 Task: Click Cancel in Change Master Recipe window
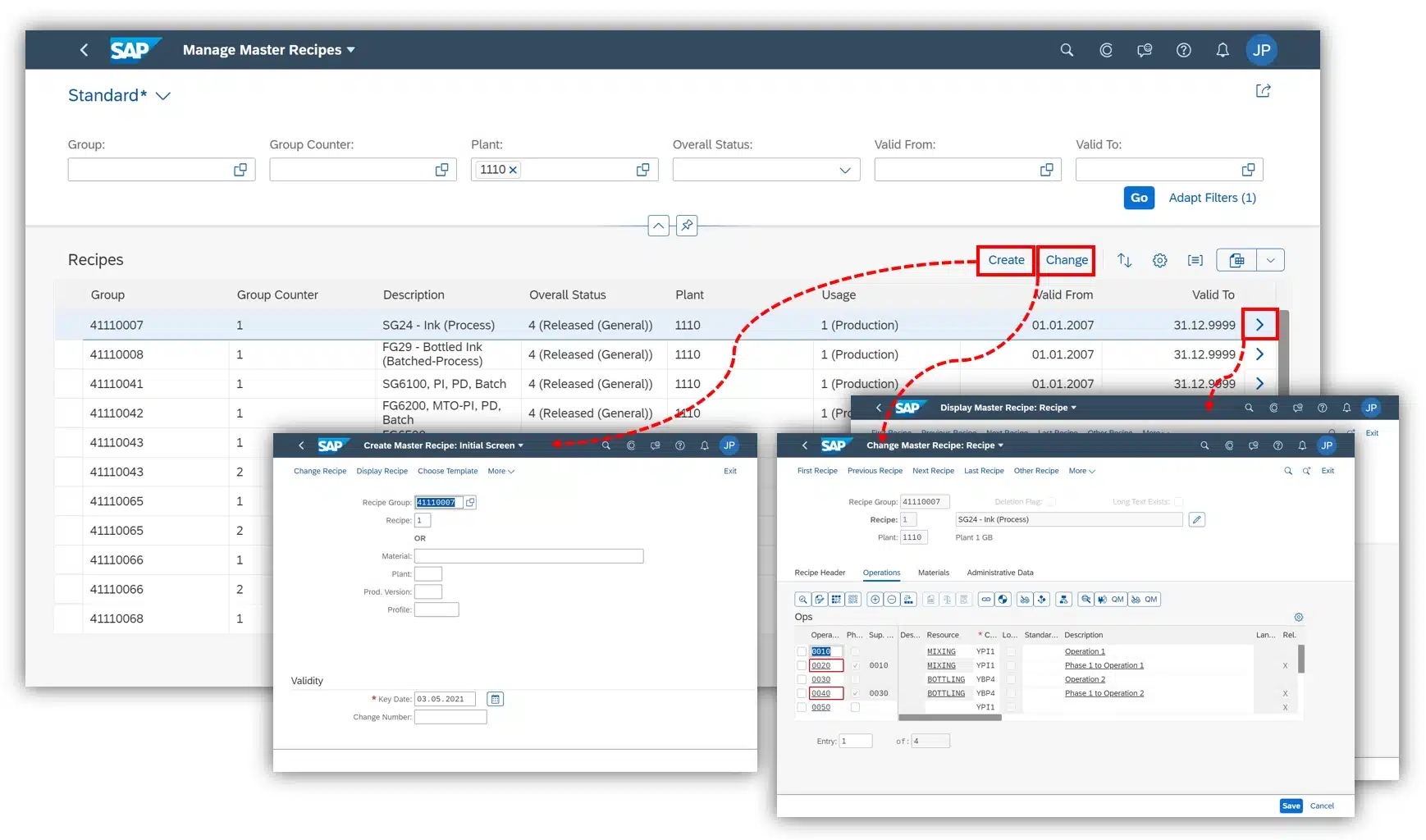tap(1322, 806)
